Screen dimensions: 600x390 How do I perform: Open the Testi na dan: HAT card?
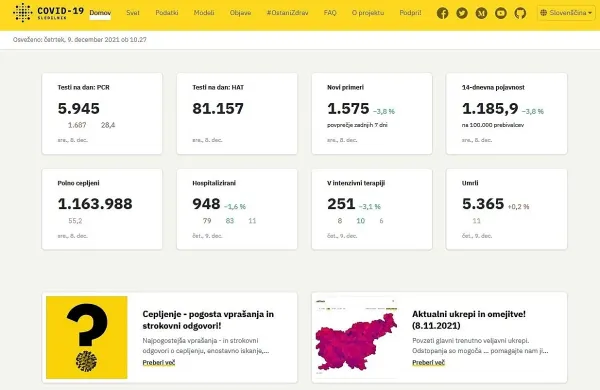(237, 114)
